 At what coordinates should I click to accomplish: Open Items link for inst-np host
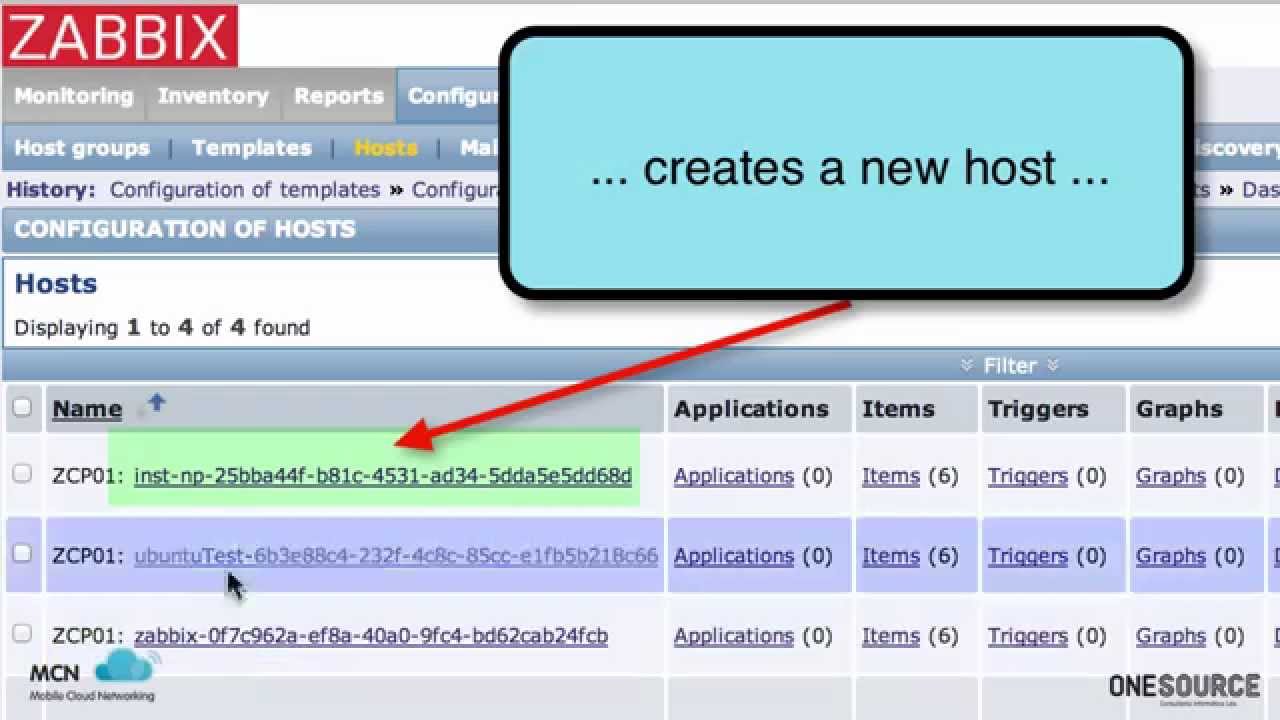[891, 476]
